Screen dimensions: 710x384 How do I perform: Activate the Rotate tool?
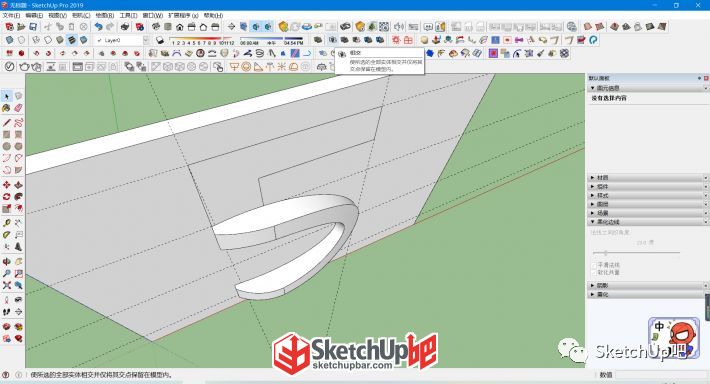[6, 197]
